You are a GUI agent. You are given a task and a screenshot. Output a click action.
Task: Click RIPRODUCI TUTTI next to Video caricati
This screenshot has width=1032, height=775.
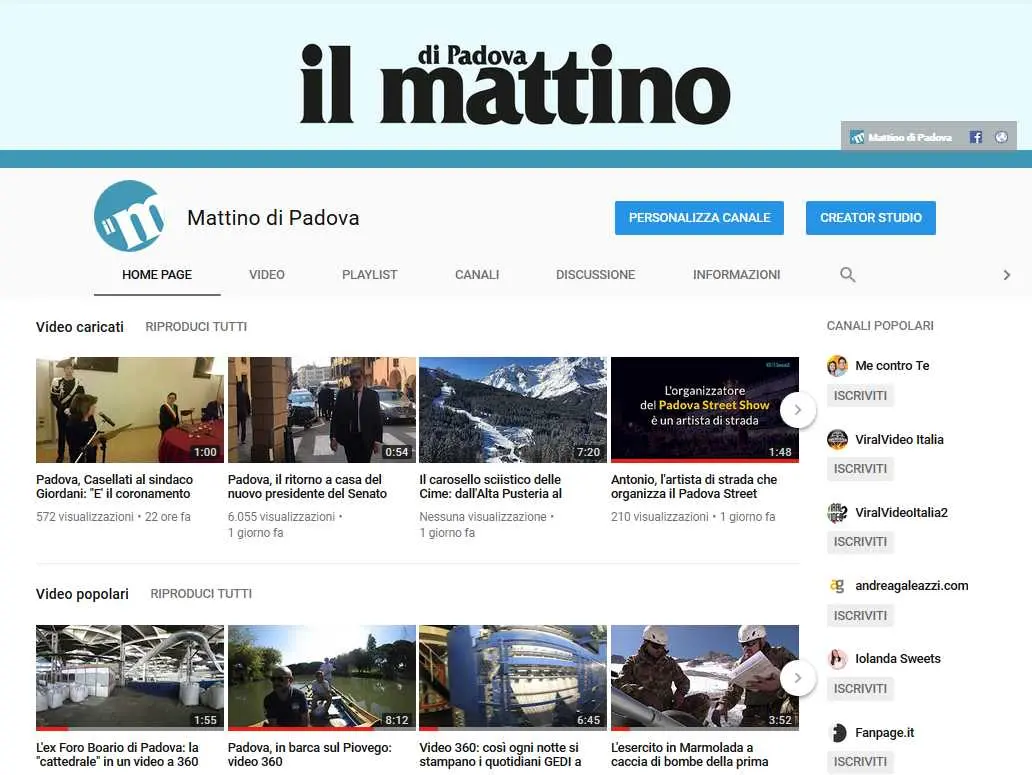[196, 326]
